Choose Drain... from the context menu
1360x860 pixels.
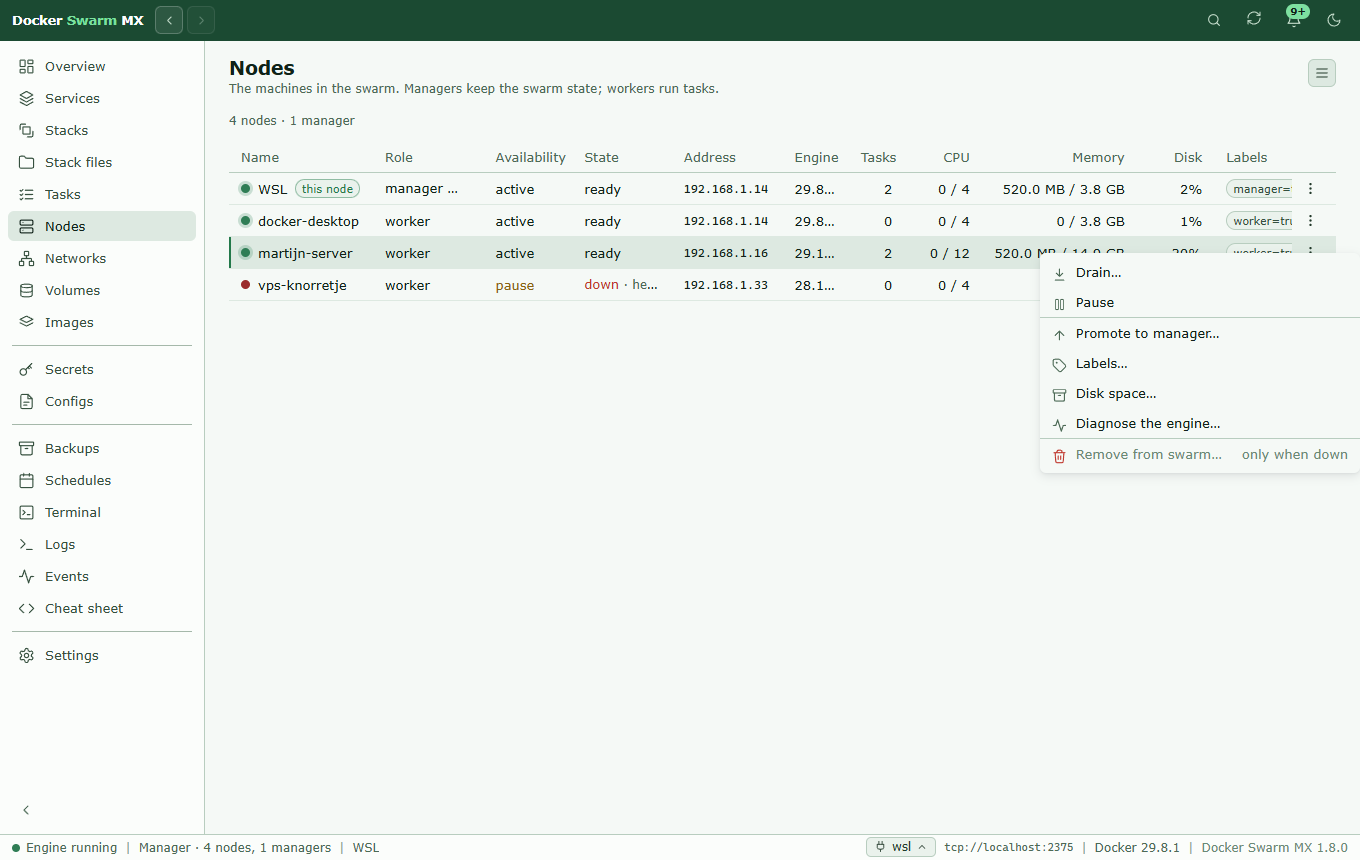(1200, 273)
